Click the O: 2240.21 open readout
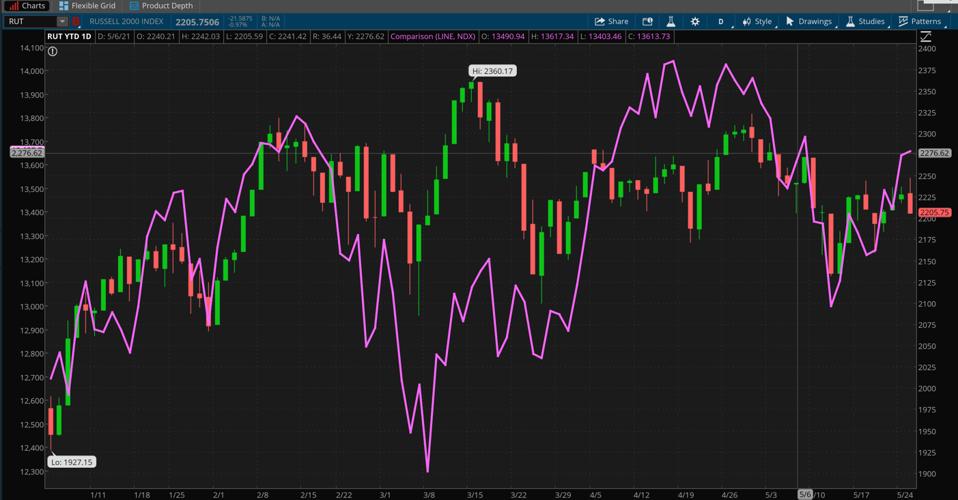The image size is (958, 500). pos(156,37)
